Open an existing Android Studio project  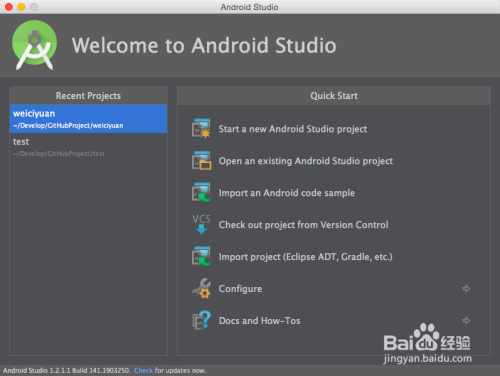(306, 161)
